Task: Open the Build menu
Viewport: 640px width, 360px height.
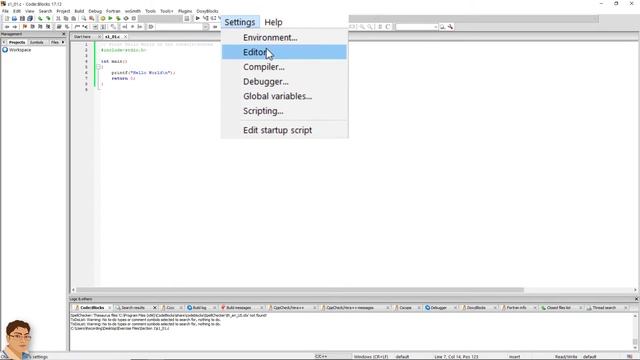Action: click(79, 11)
